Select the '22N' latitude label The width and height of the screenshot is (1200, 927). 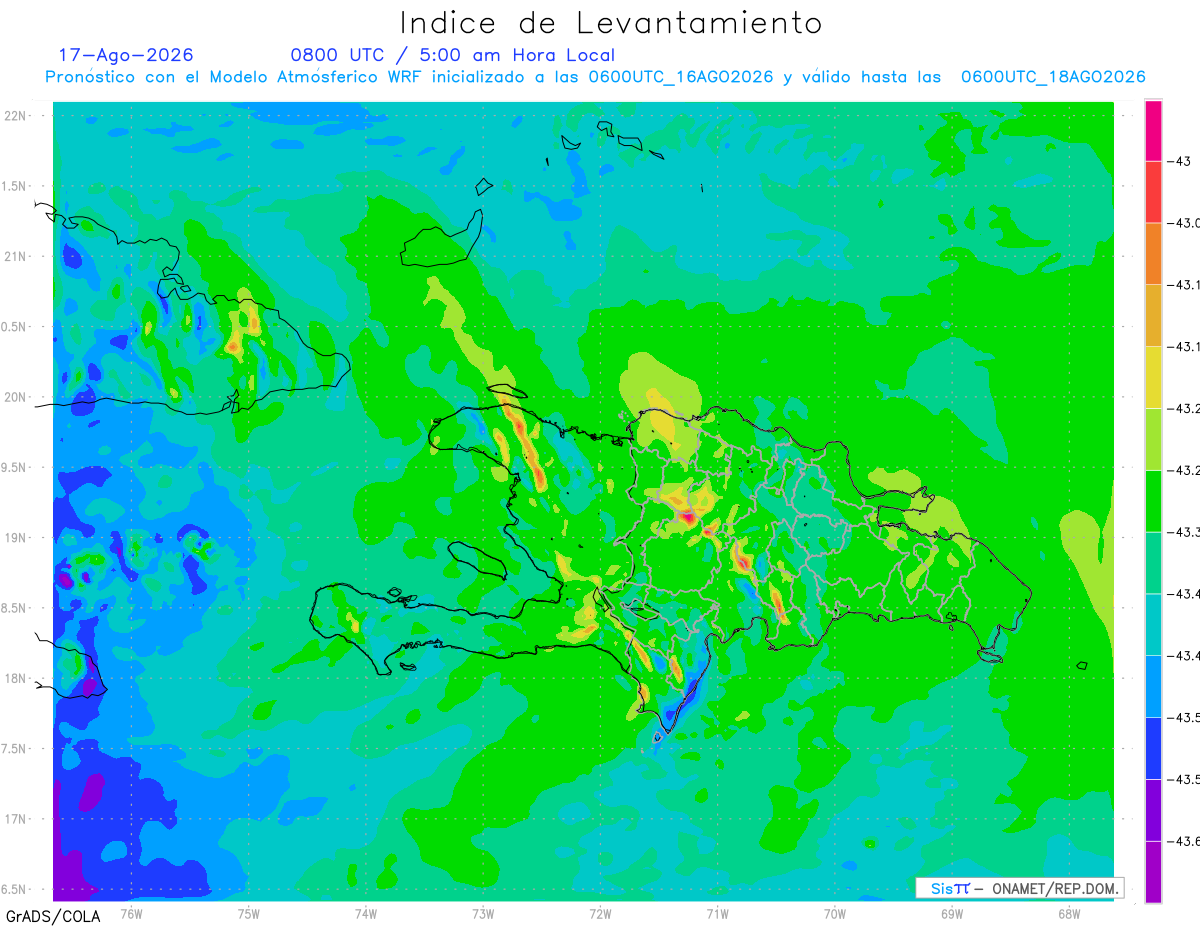pos(16,116)
